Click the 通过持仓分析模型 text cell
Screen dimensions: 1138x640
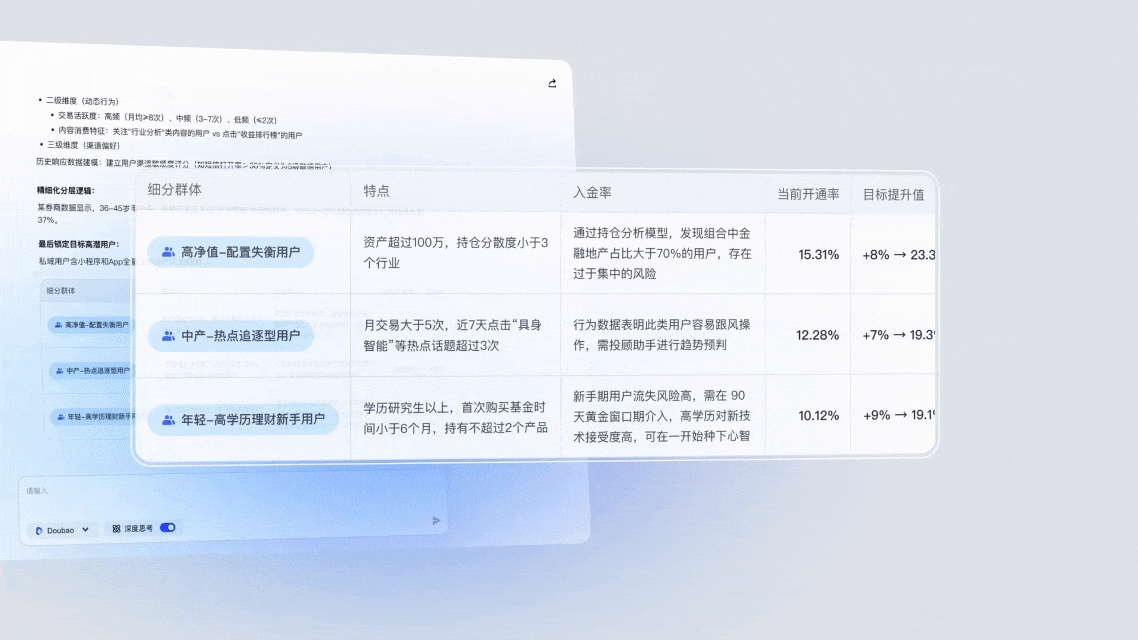click(x=662, y=253)
